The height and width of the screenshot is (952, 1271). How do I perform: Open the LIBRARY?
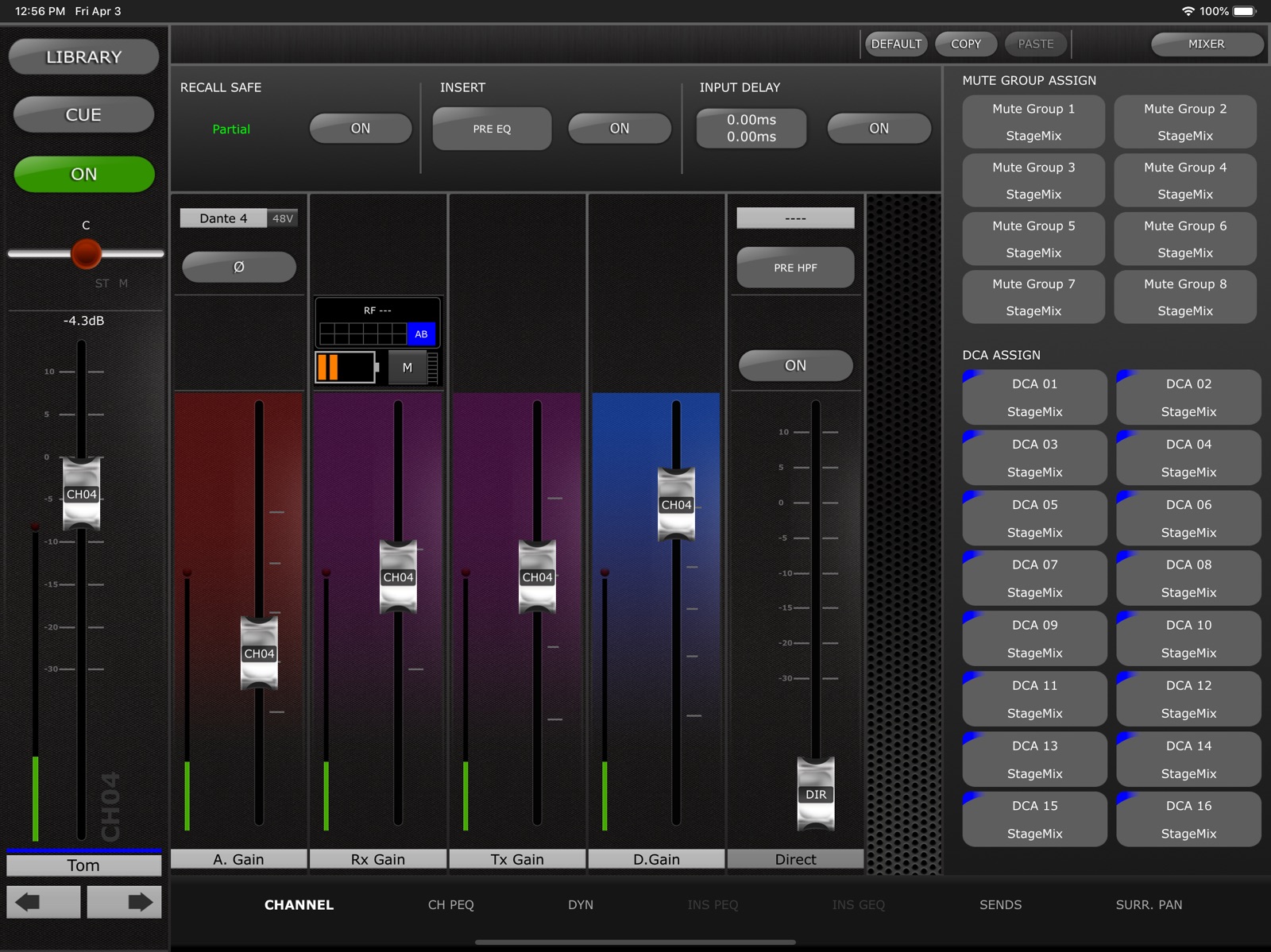click(84, 57)
